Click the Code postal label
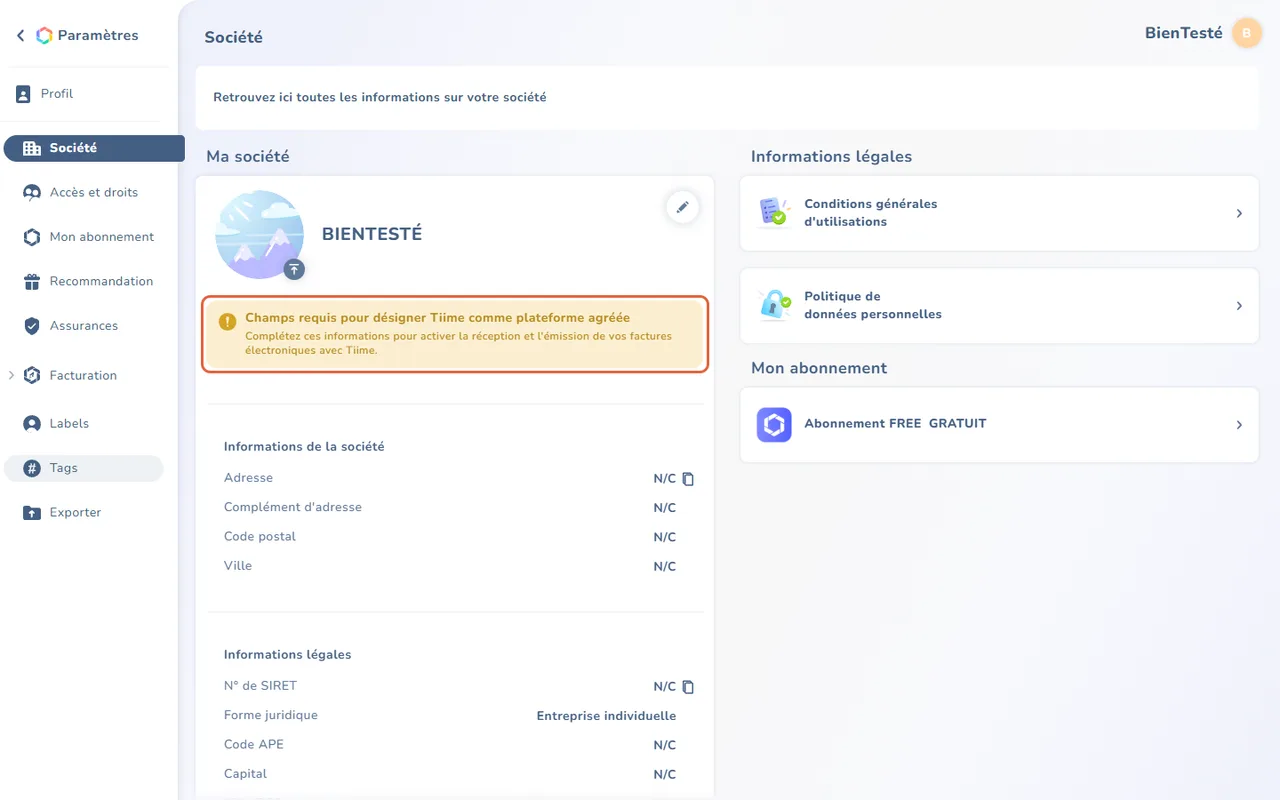Image resolution: width=1280 pixels, height=800 pixels. pos(260,537)
